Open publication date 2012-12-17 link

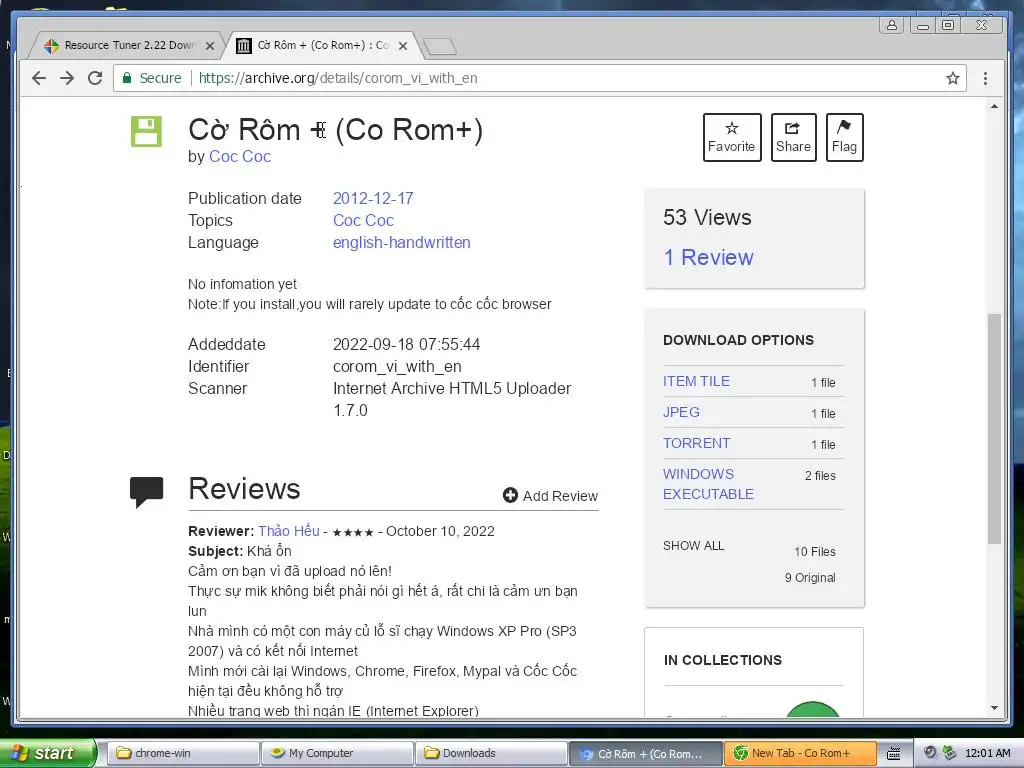(373, 199)
